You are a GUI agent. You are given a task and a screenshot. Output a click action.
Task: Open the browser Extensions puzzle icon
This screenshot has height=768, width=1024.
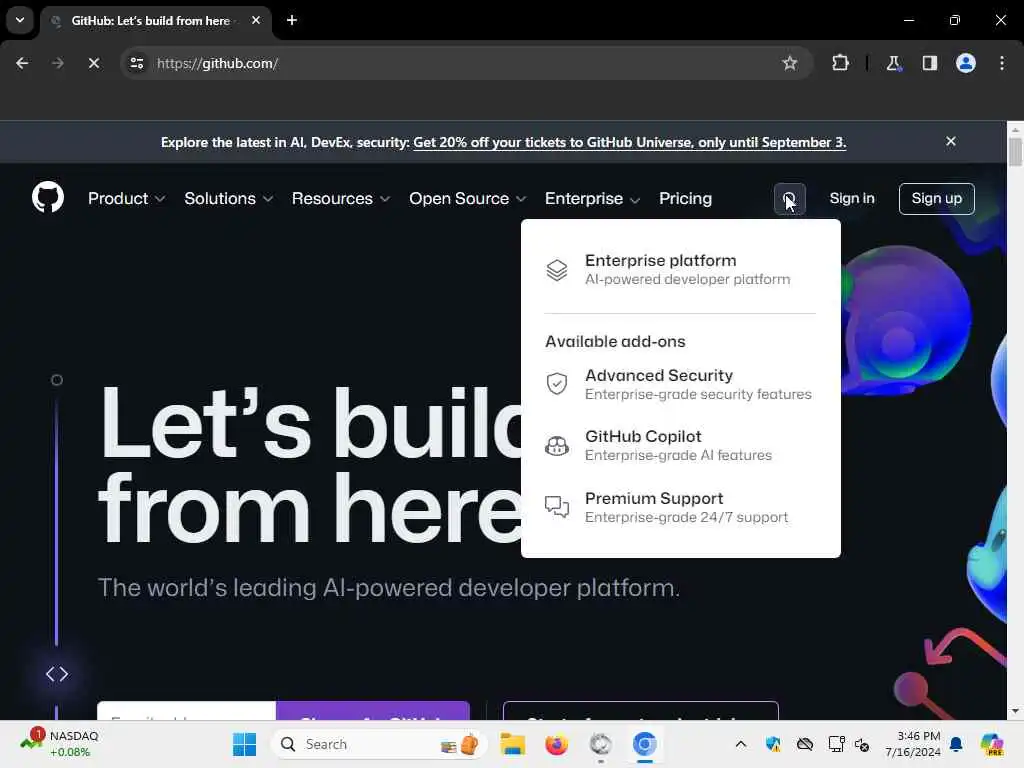point(840,63)
